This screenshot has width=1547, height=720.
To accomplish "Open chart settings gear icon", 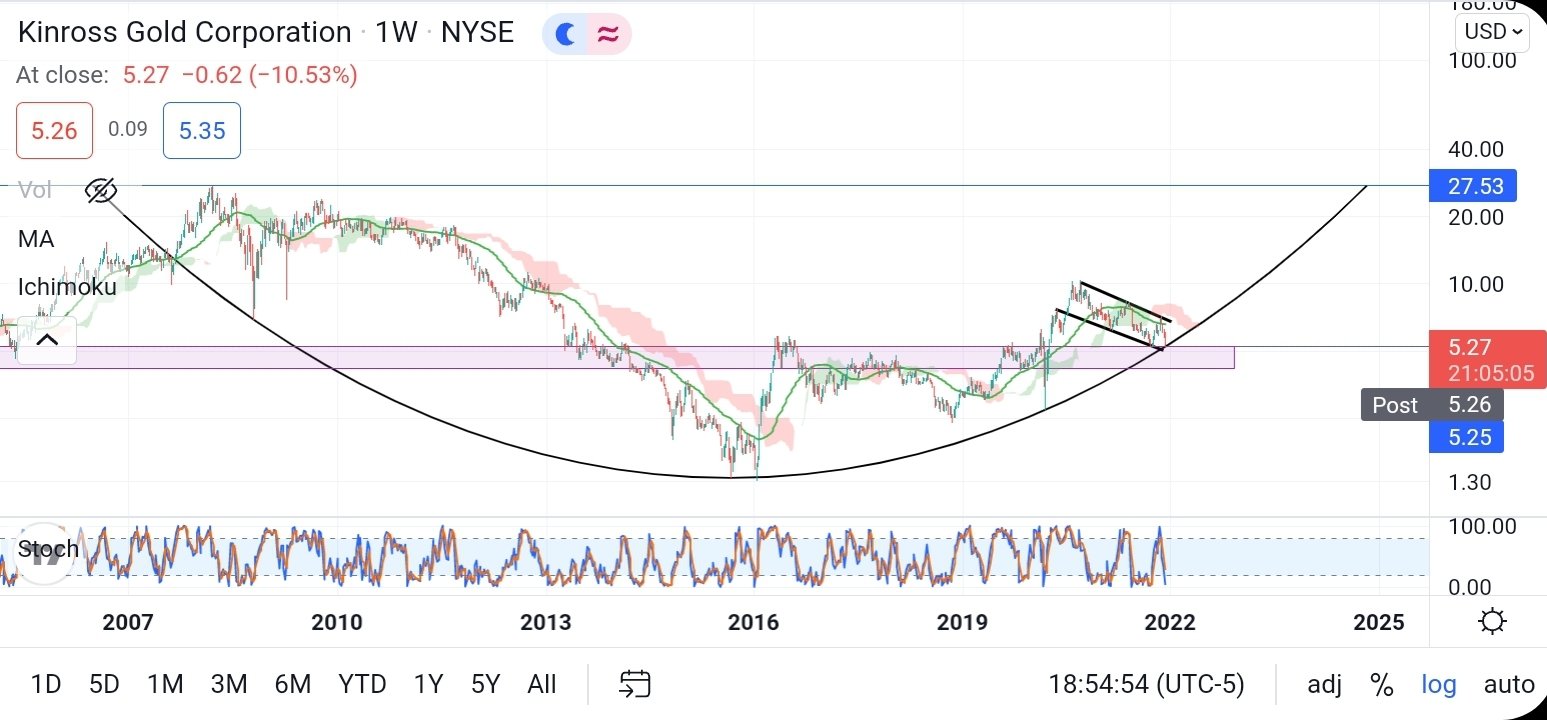I will click(1492, 622).
